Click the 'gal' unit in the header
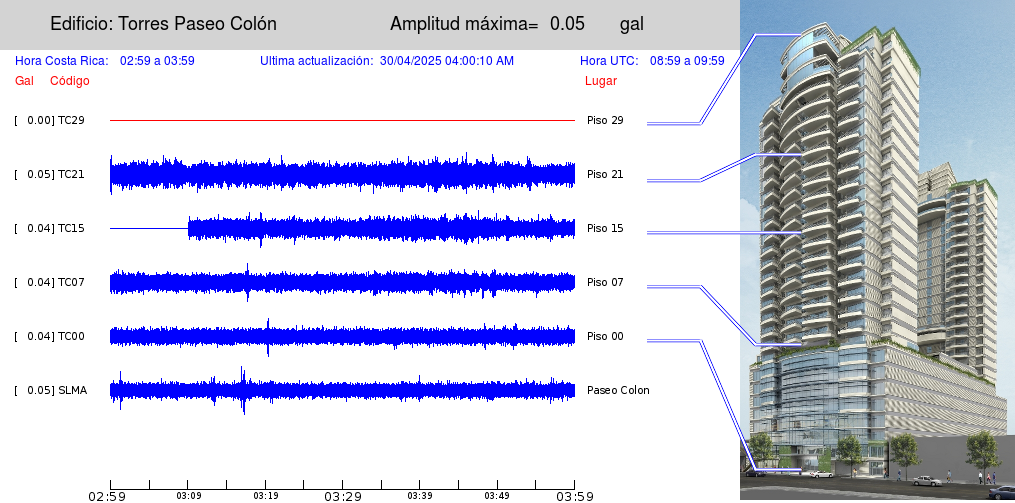The image size is (1015, 503). [x=631, y=25]
